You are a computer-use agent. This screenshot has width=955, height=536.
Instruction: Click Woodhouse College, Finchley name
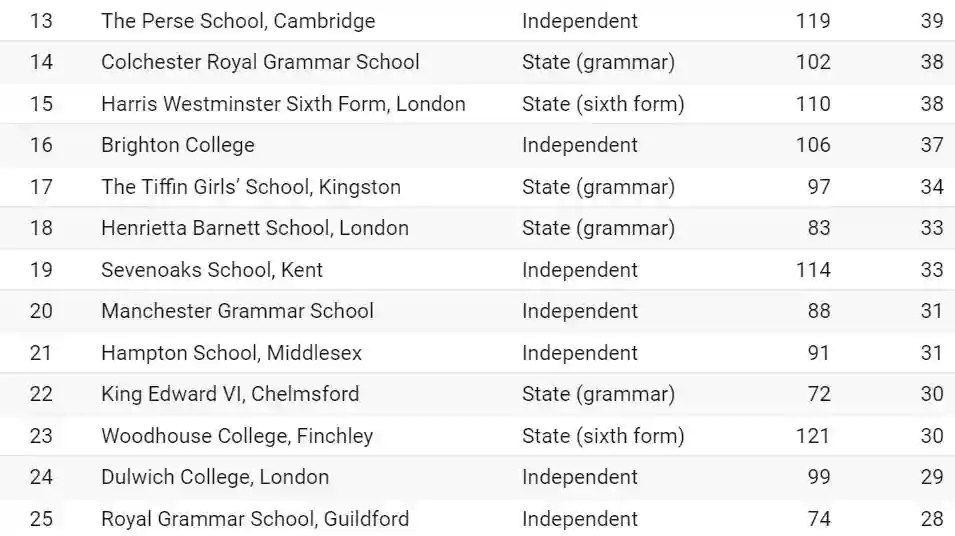coord(237,436)
